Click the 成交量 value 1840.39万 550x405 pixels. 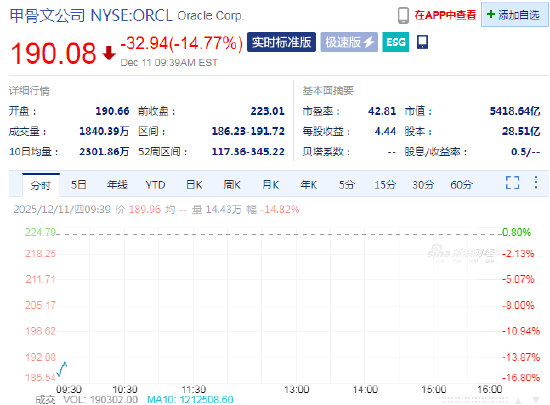coord(104,131)
